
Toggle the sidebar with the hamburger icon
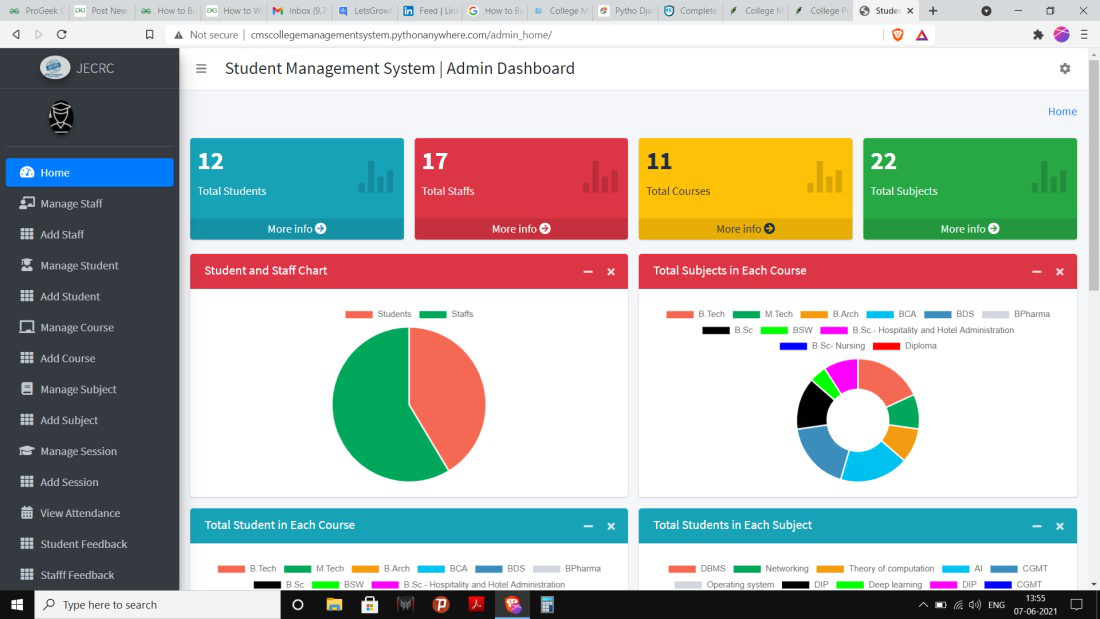[x=201, y=68]
